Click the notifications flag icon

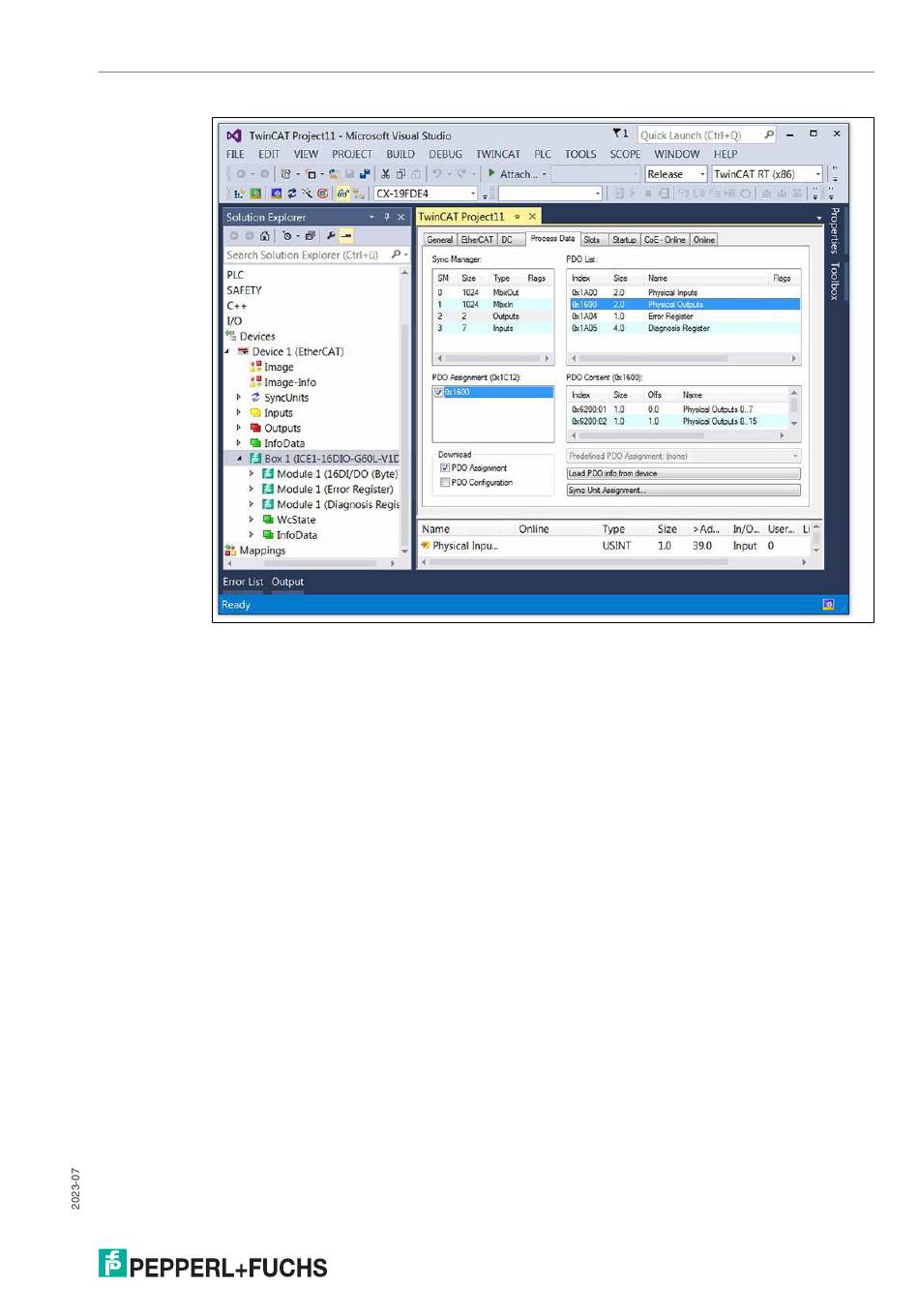[619, 134]
